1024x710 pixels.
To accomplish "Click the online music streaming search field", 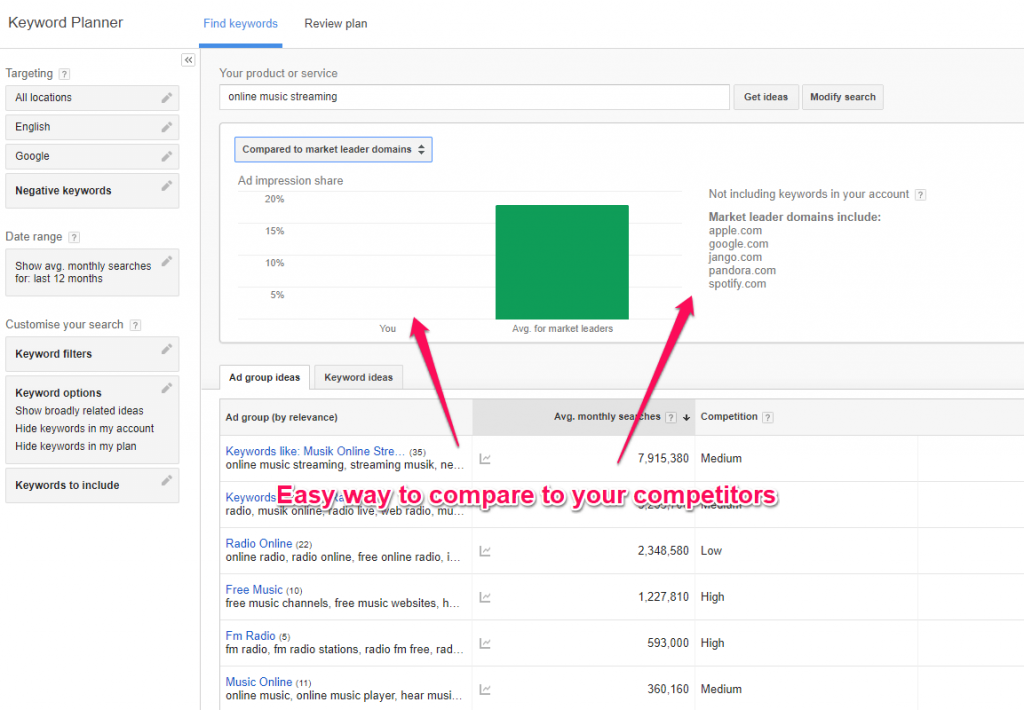I will click(474, 97).
